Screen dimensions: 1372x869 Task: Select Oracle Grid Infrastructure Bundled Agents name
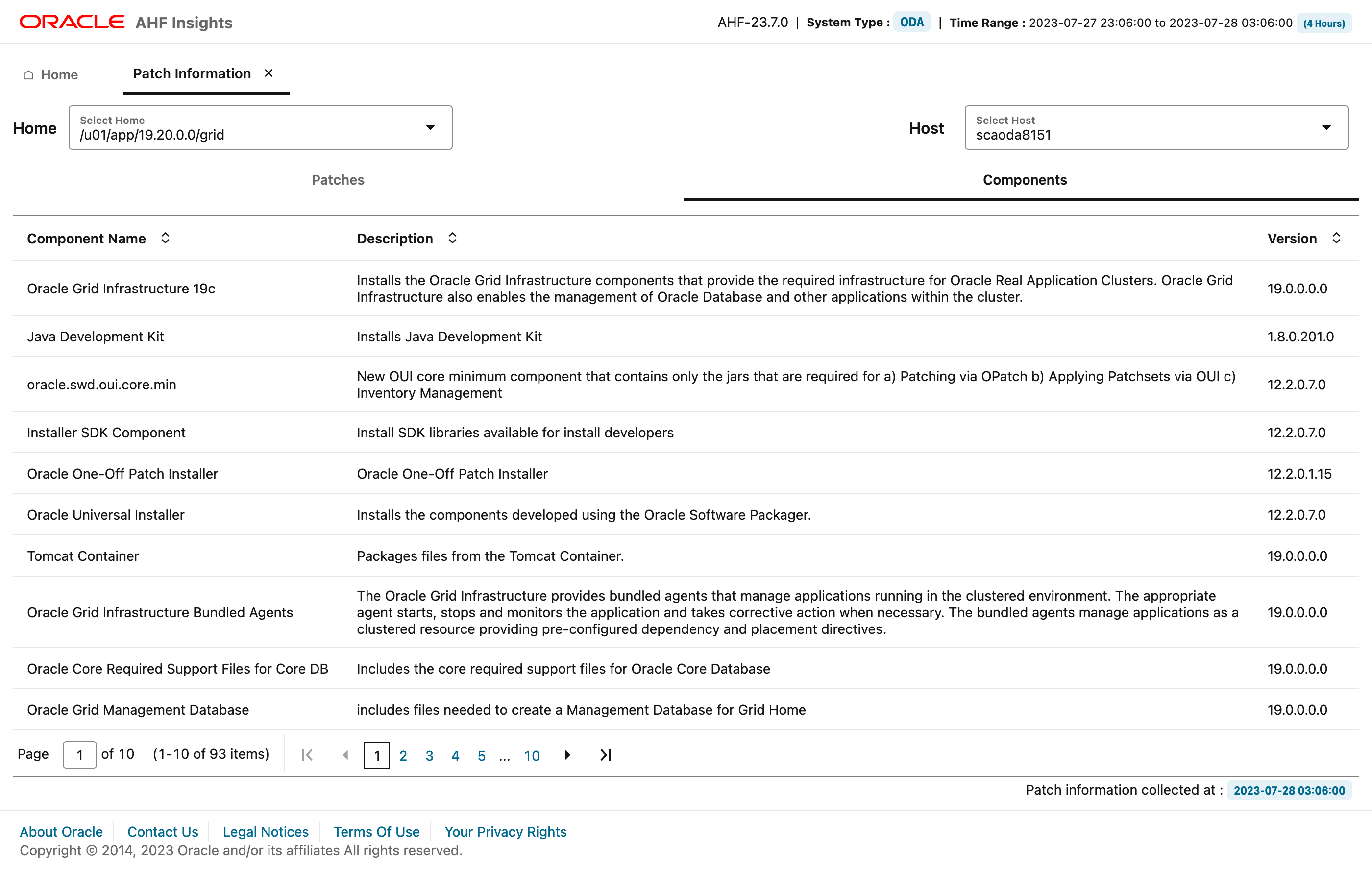(160, 612)
